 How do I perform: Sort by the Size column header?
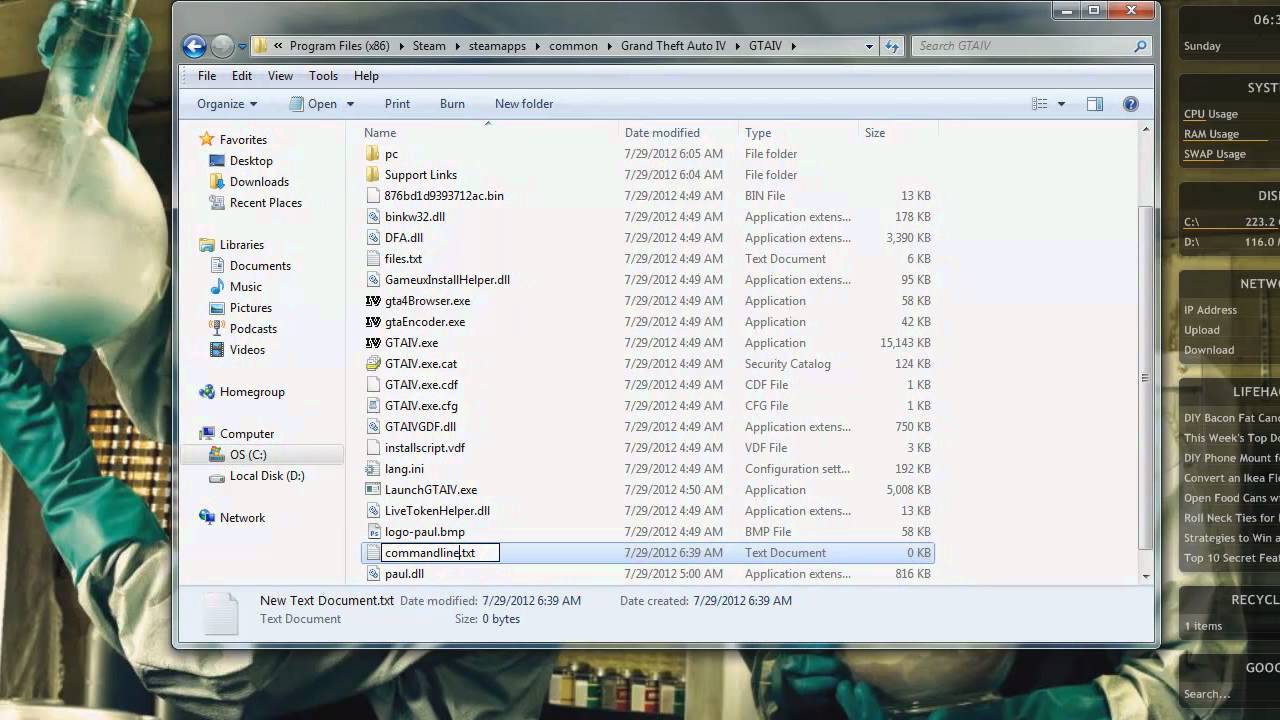pyautogui.click(x=899, y=133)
